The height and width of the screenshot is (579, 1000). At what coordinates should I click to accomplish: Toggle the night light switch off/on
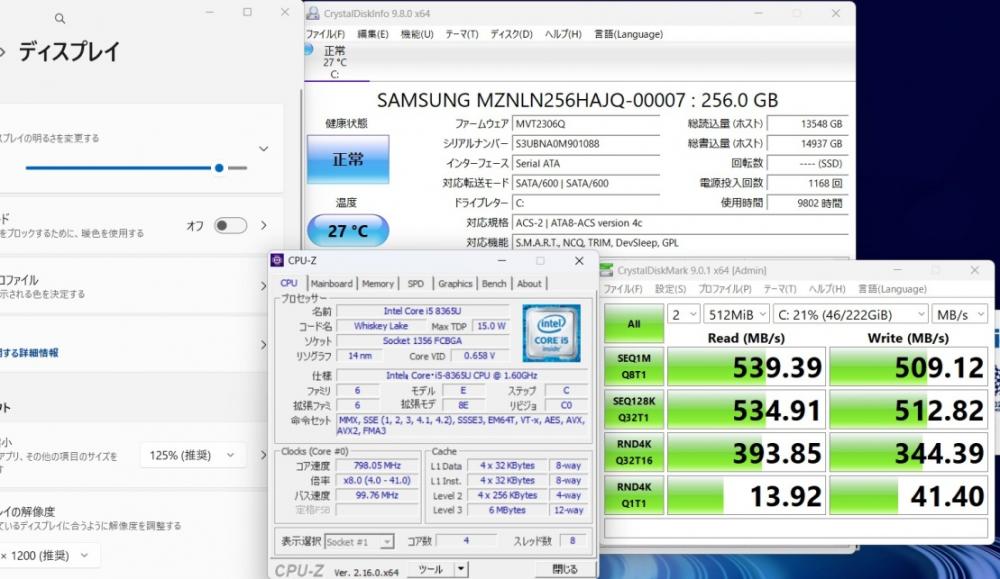(x=230, y=226)
